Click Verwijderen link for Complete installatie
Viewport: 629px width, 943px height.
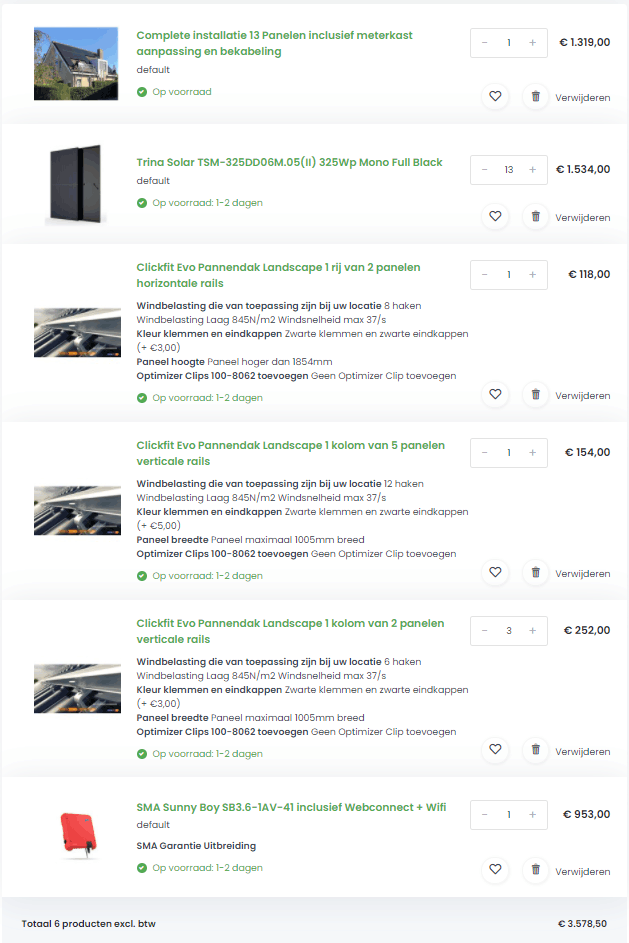point(583,97)
